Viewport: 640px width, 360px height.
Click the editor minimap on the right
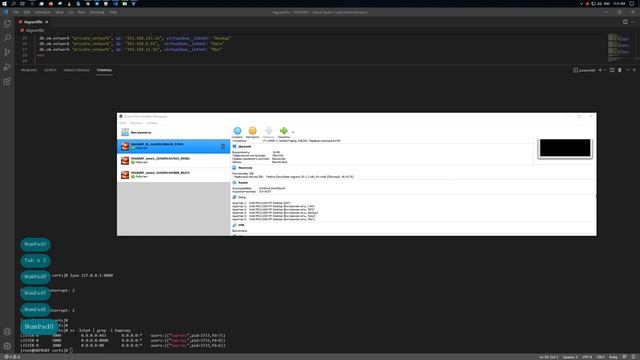(x=619, y=49)
